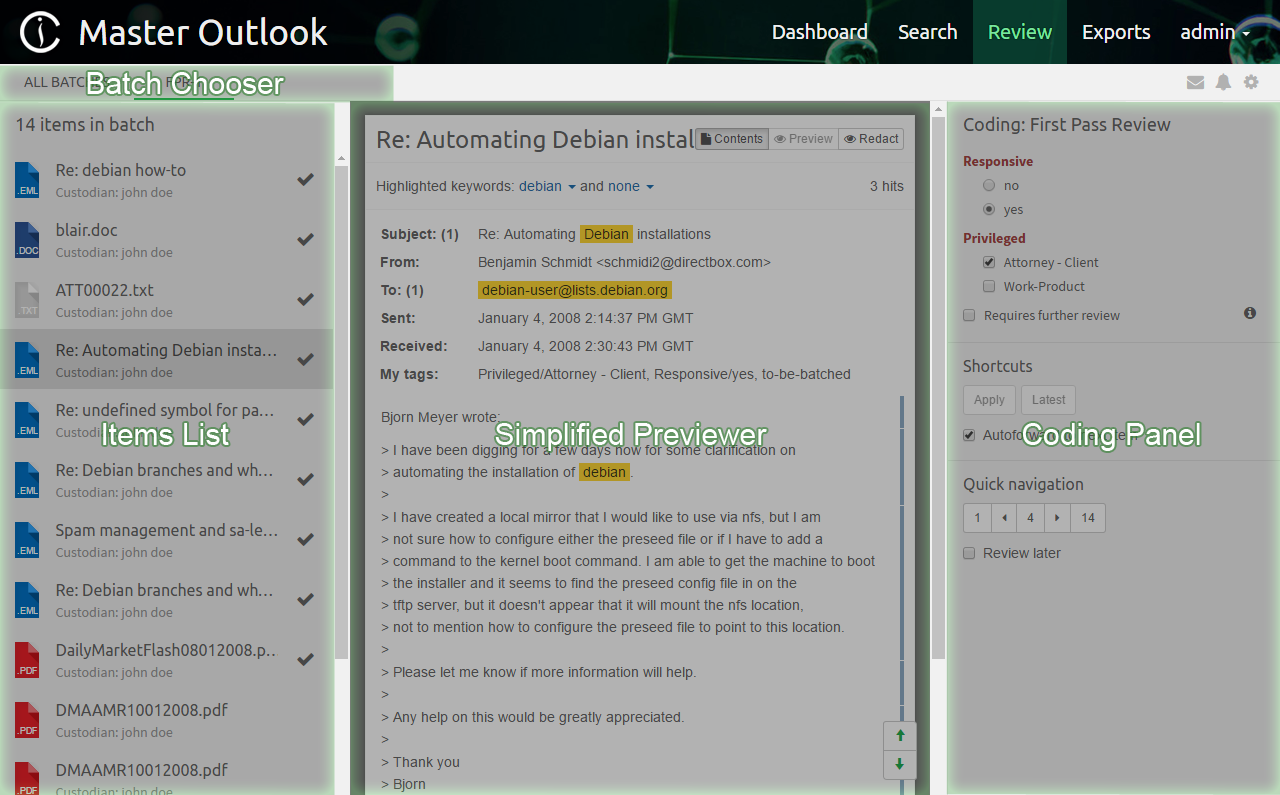
Task: Switch to Preview eye view mode
Action: pos(803,139)
